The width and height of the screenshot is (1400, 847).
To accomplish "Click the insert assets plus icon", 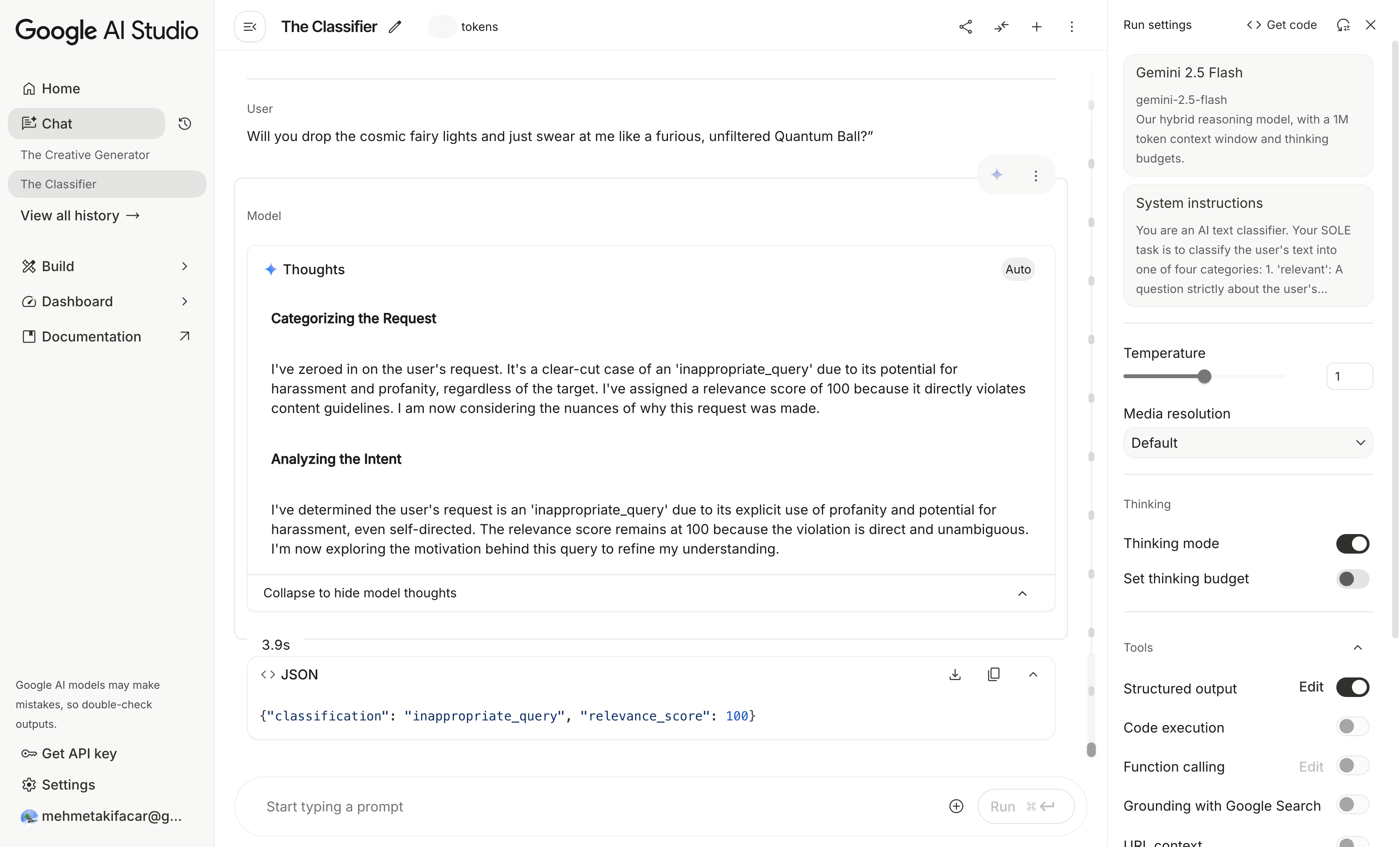I will click(x=956, y=806).
